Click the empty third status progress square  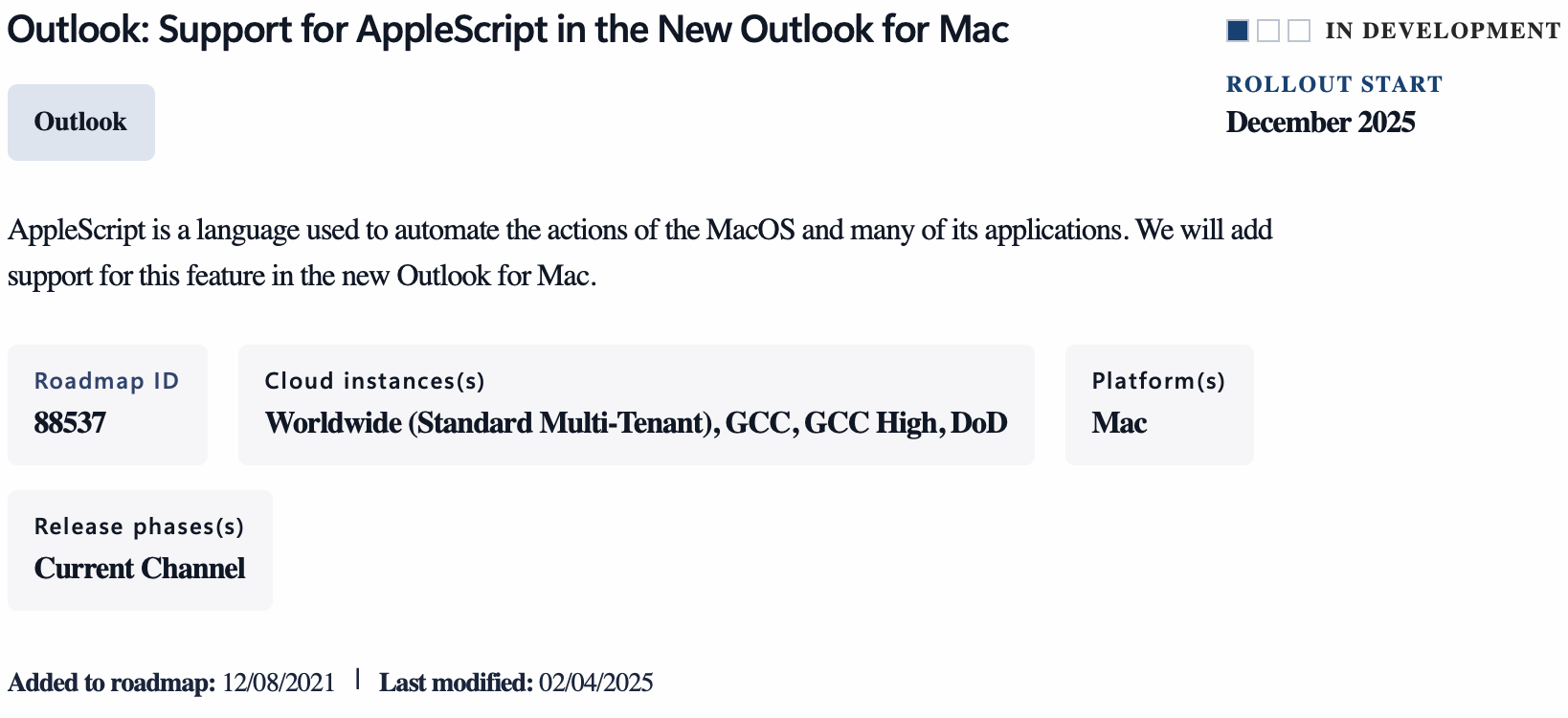click(x=1299, y=31)
